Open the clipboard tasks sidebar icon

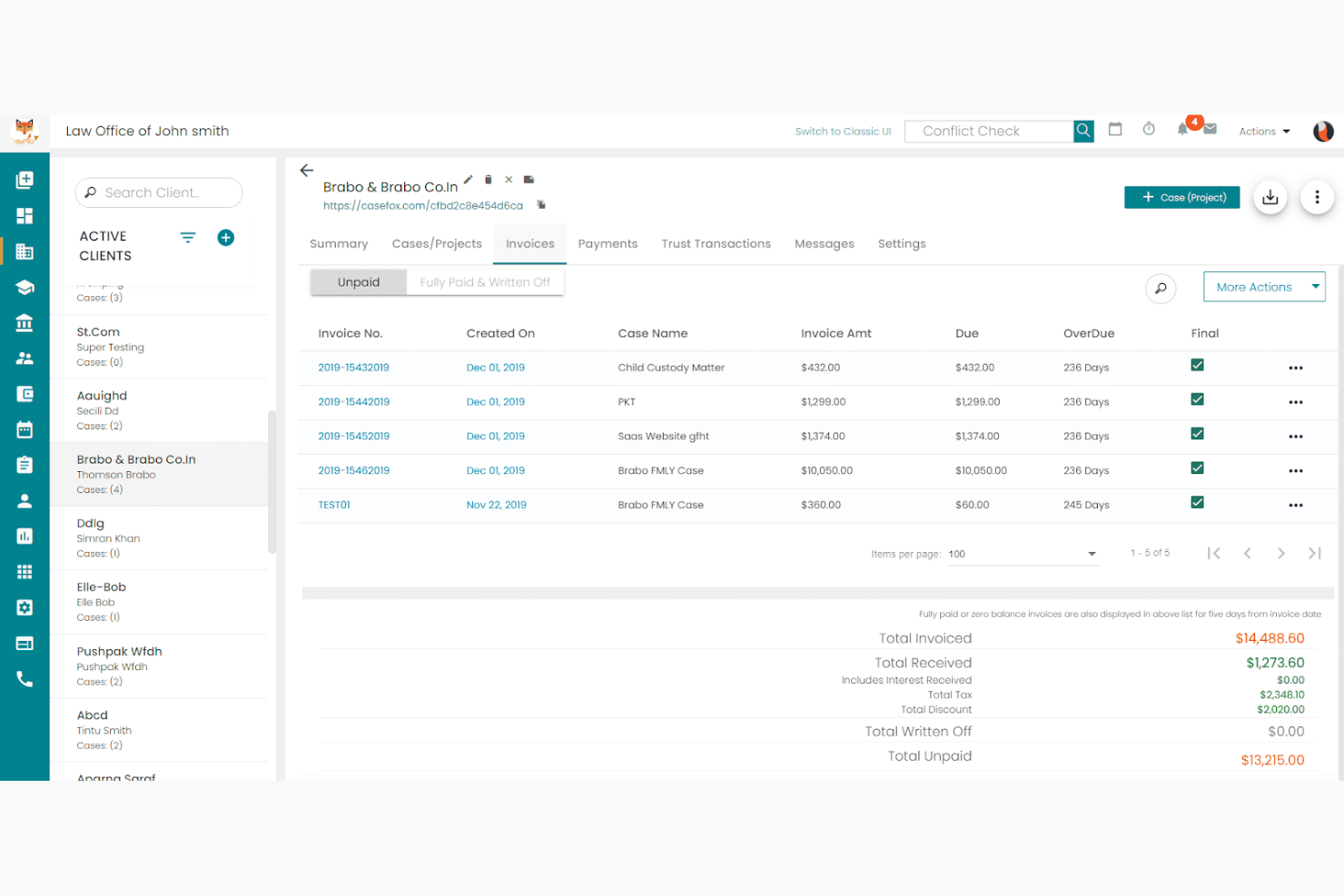[x=25, y=465]
